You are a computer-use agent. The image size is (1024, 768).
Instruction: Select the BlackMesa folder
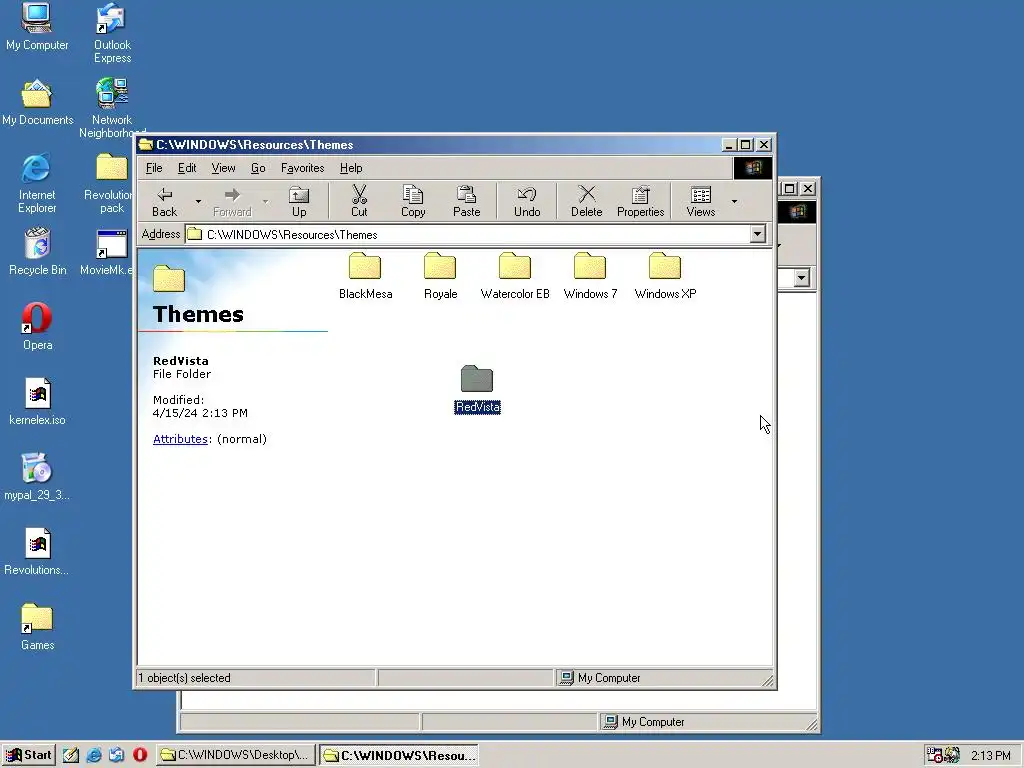(365, 276)
